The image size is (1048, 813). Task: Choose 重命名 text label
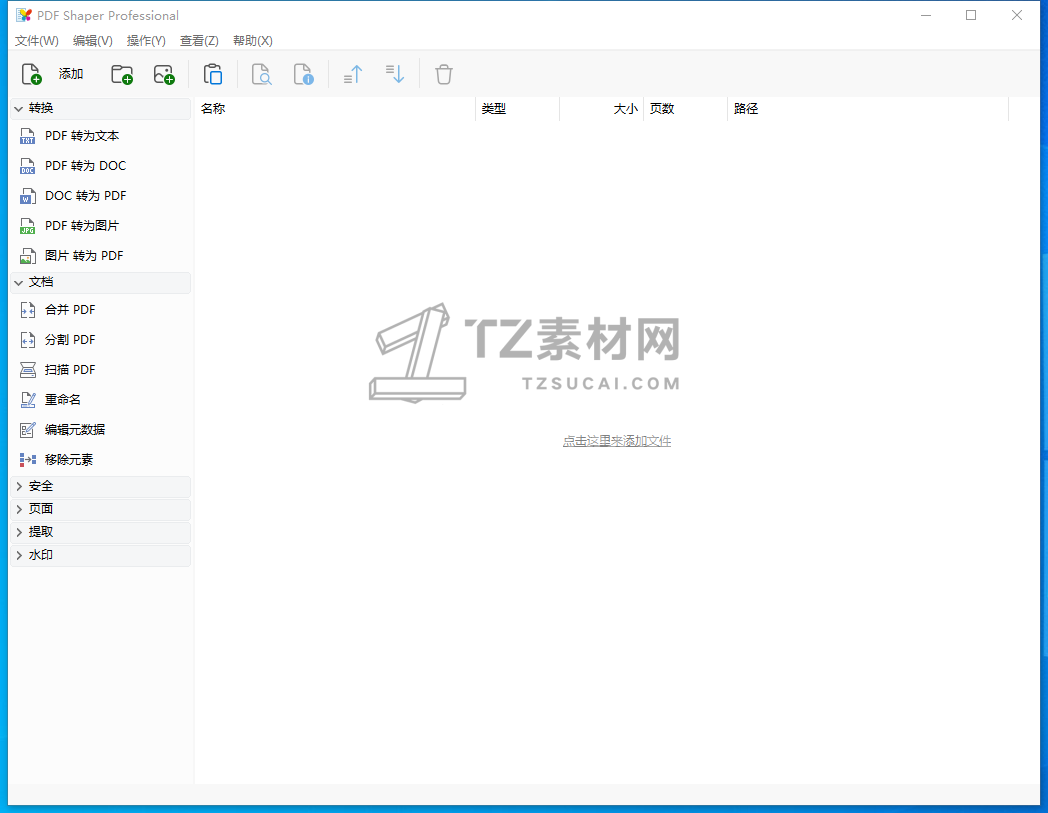tap(63, 400)
